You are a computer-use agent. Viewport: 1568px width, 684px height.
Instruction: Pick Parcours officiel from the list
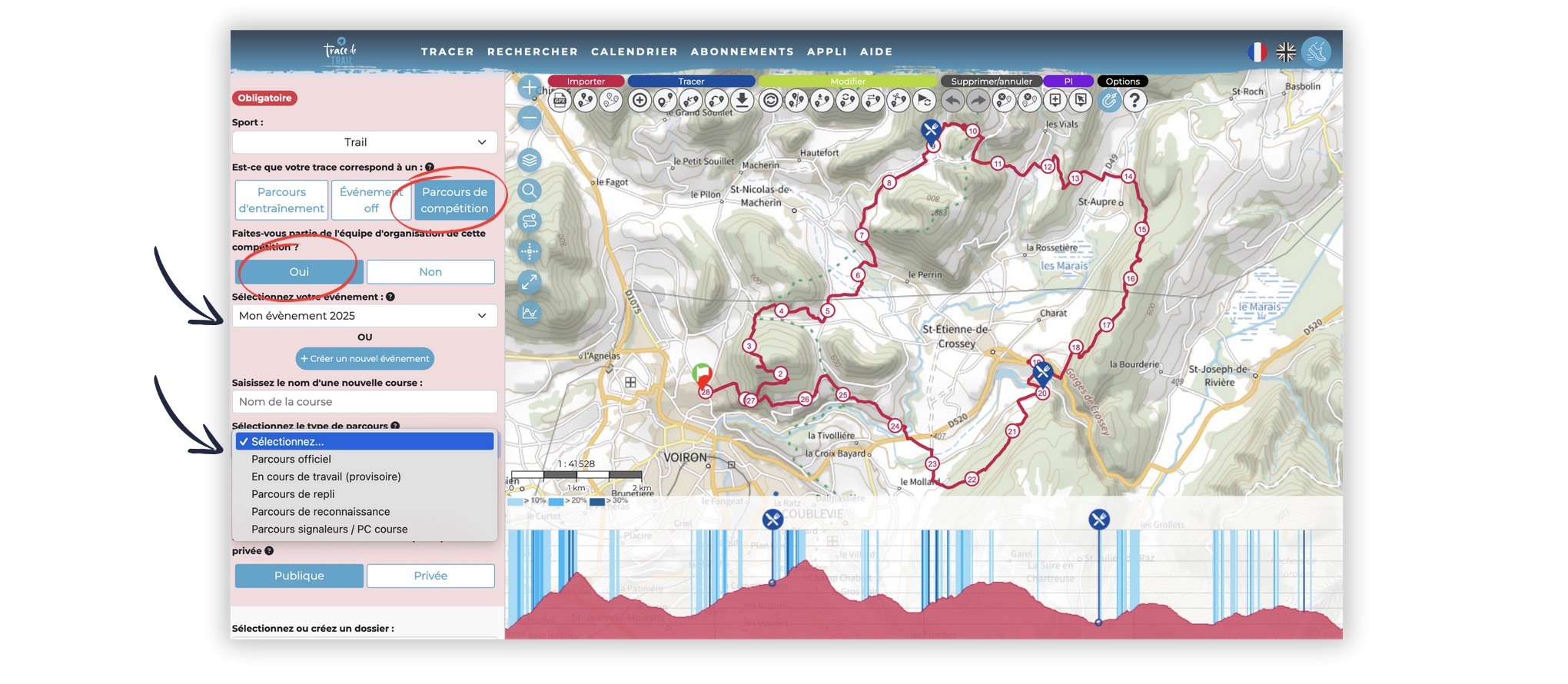(x=291, y=459)
